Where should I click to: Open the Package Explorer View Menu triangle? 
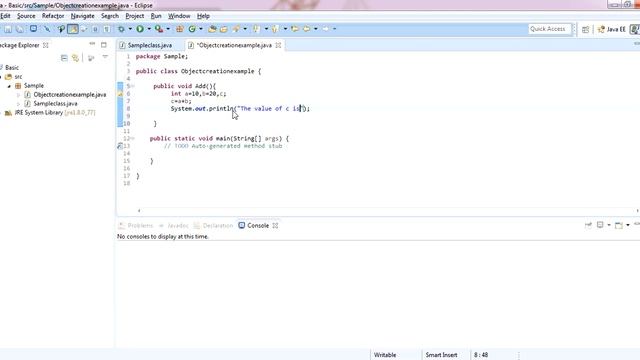pos(105,58)
